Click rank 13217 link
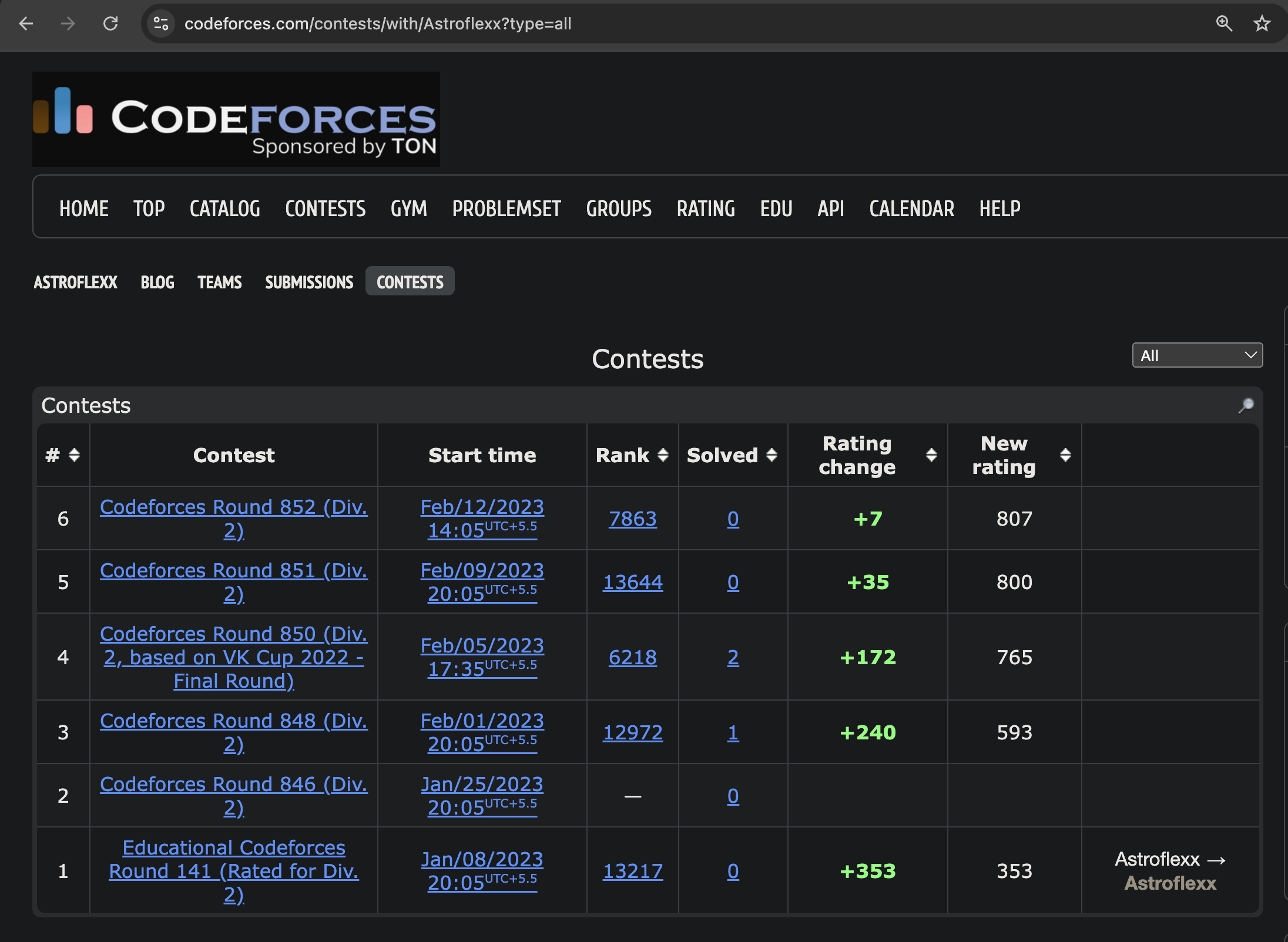Viewport: 1288px width, 942px height. click(x=632, y=871)
